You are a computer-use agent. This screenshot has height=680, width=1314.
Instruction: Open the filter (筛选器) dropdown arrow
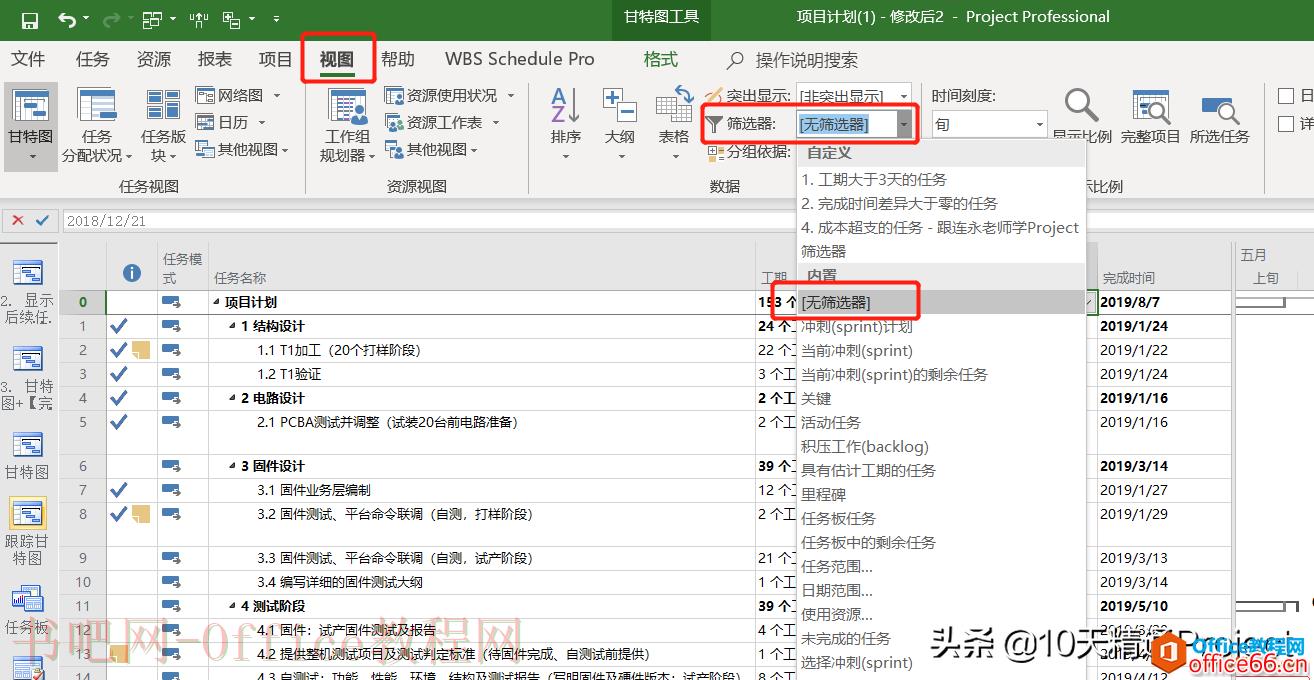[904, 124]
